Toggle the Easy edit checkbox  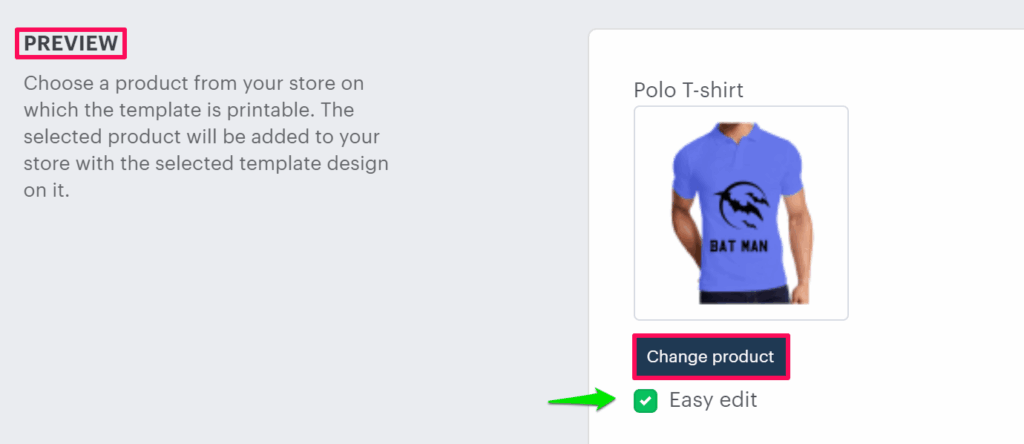pos(646,401)
